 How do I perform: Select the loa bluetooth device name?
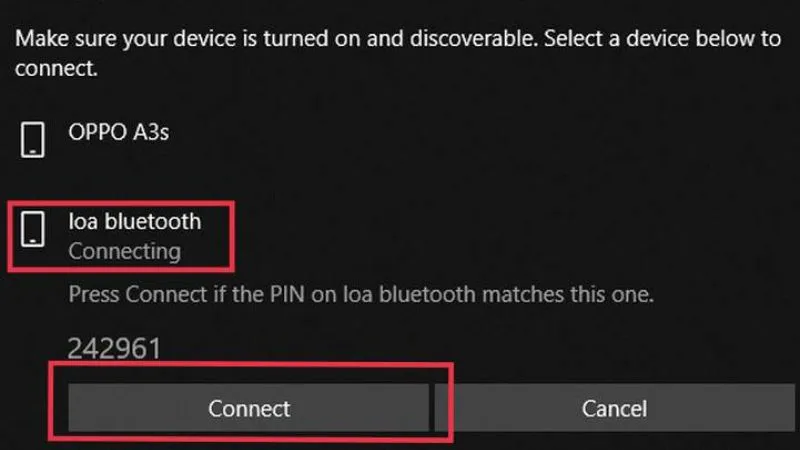tap(134, 221)
